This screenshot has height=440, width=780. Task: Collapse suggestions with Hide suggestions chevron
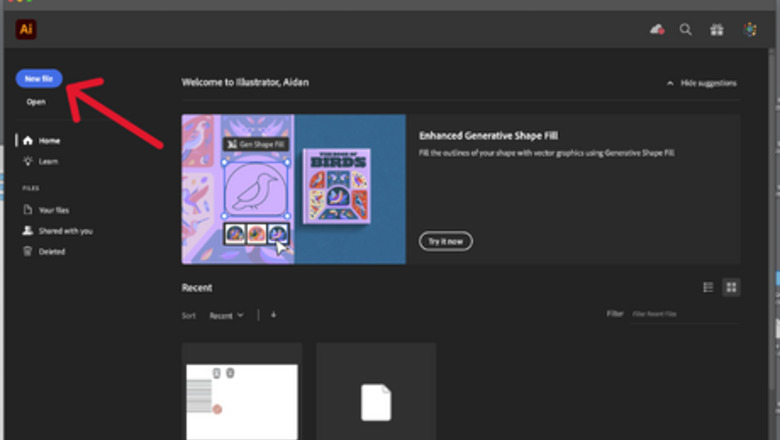[670, 83]
